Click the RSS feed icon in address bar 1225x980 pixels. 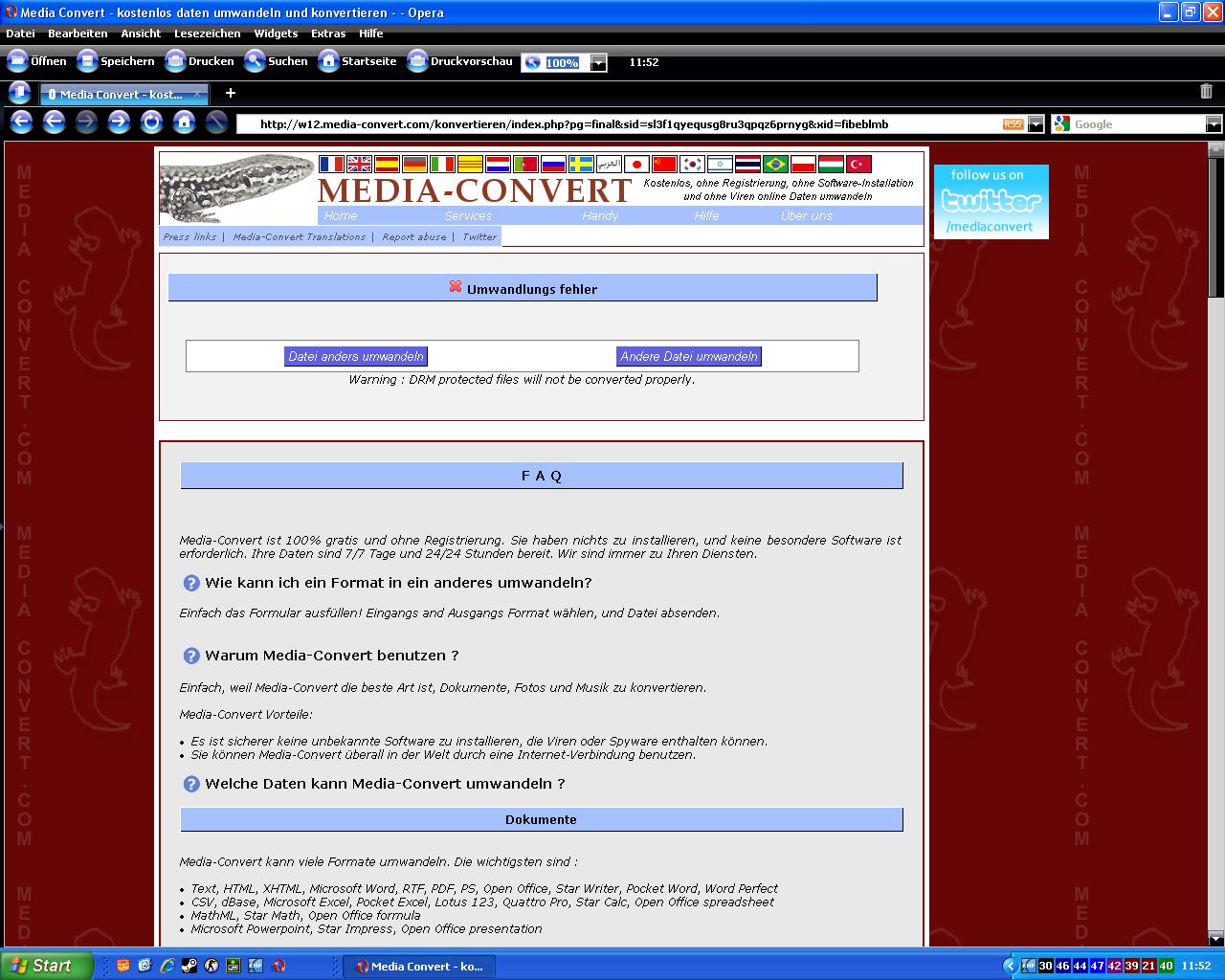point(1013,124)
